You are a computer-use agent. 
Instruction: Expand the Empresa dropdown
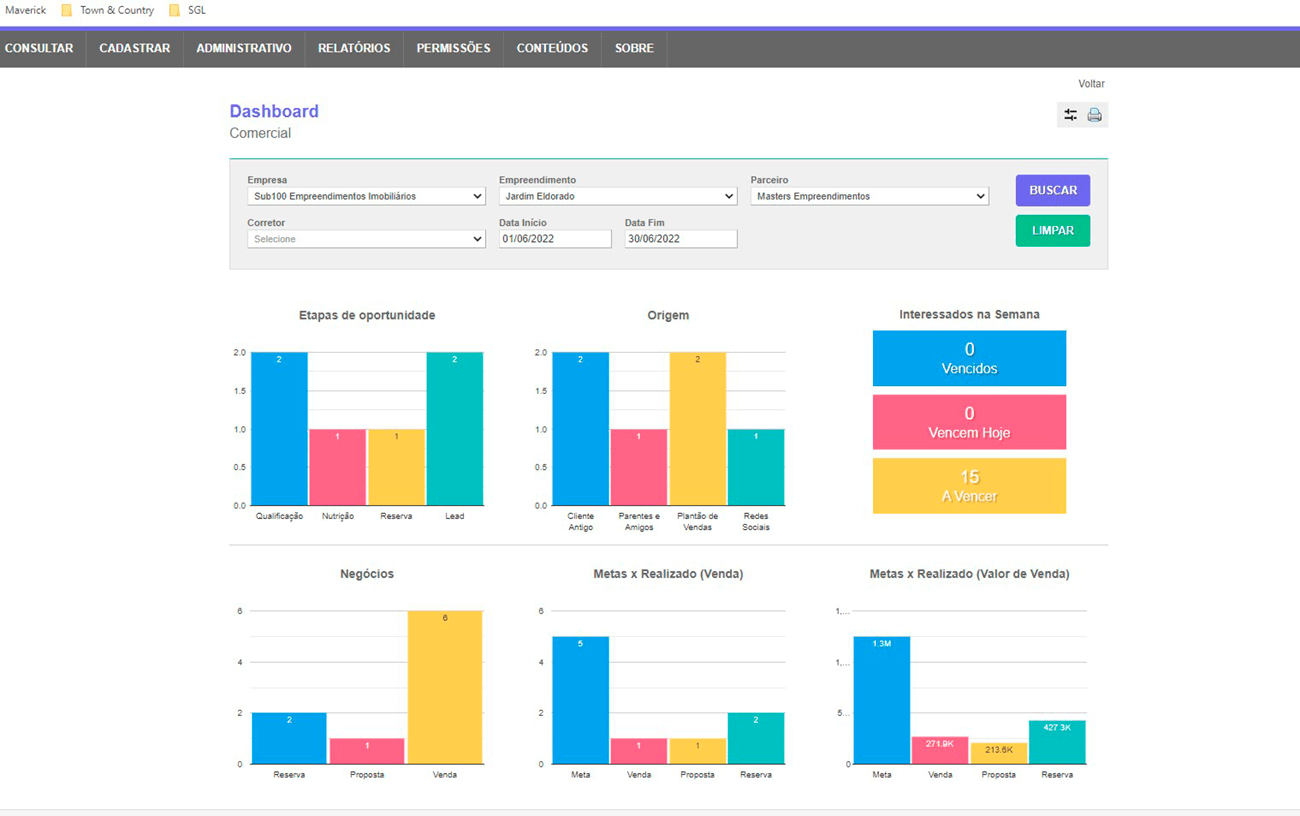coord(366,197)
